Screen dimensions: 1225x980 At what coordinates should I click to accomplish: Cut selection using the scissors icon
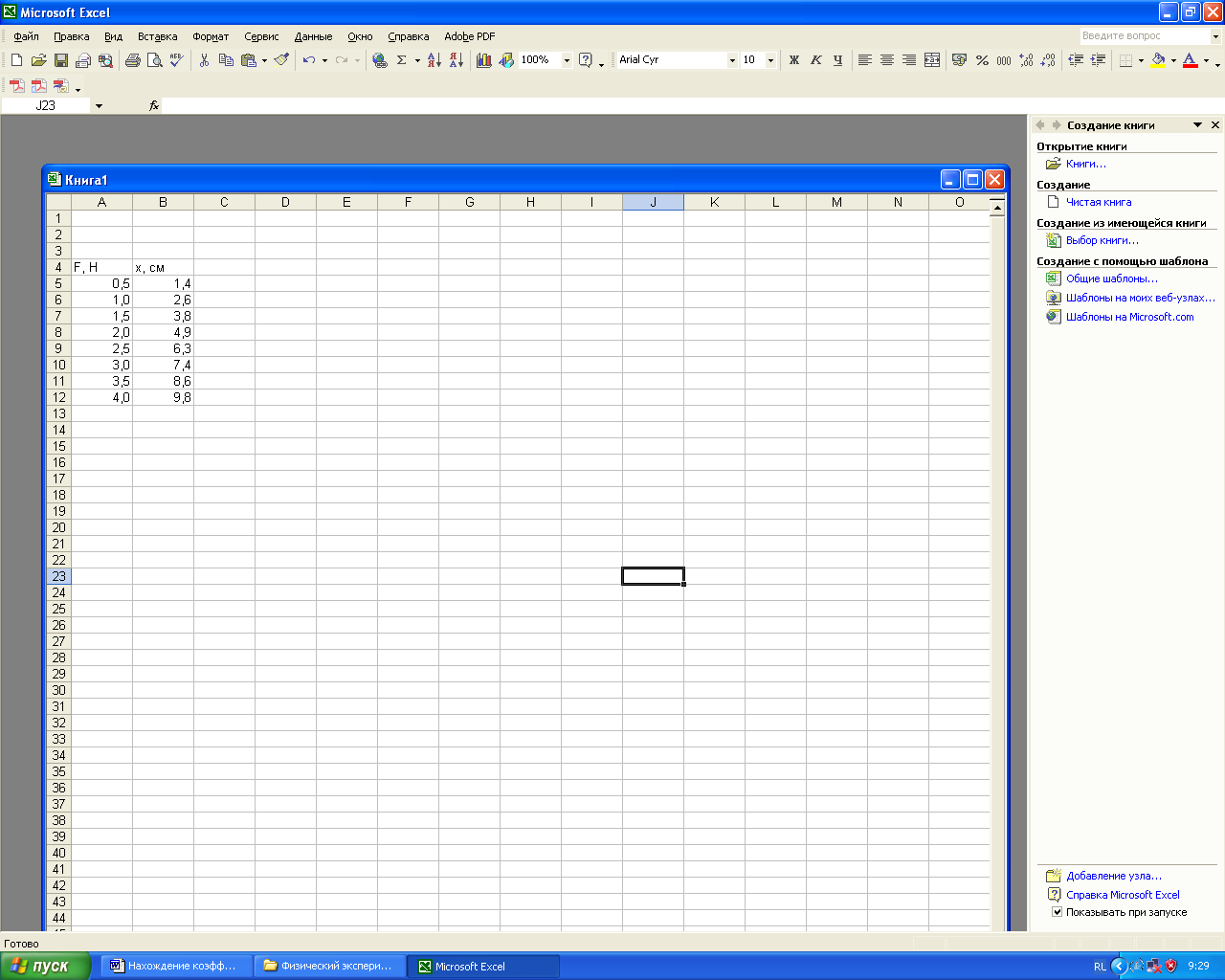204,60
